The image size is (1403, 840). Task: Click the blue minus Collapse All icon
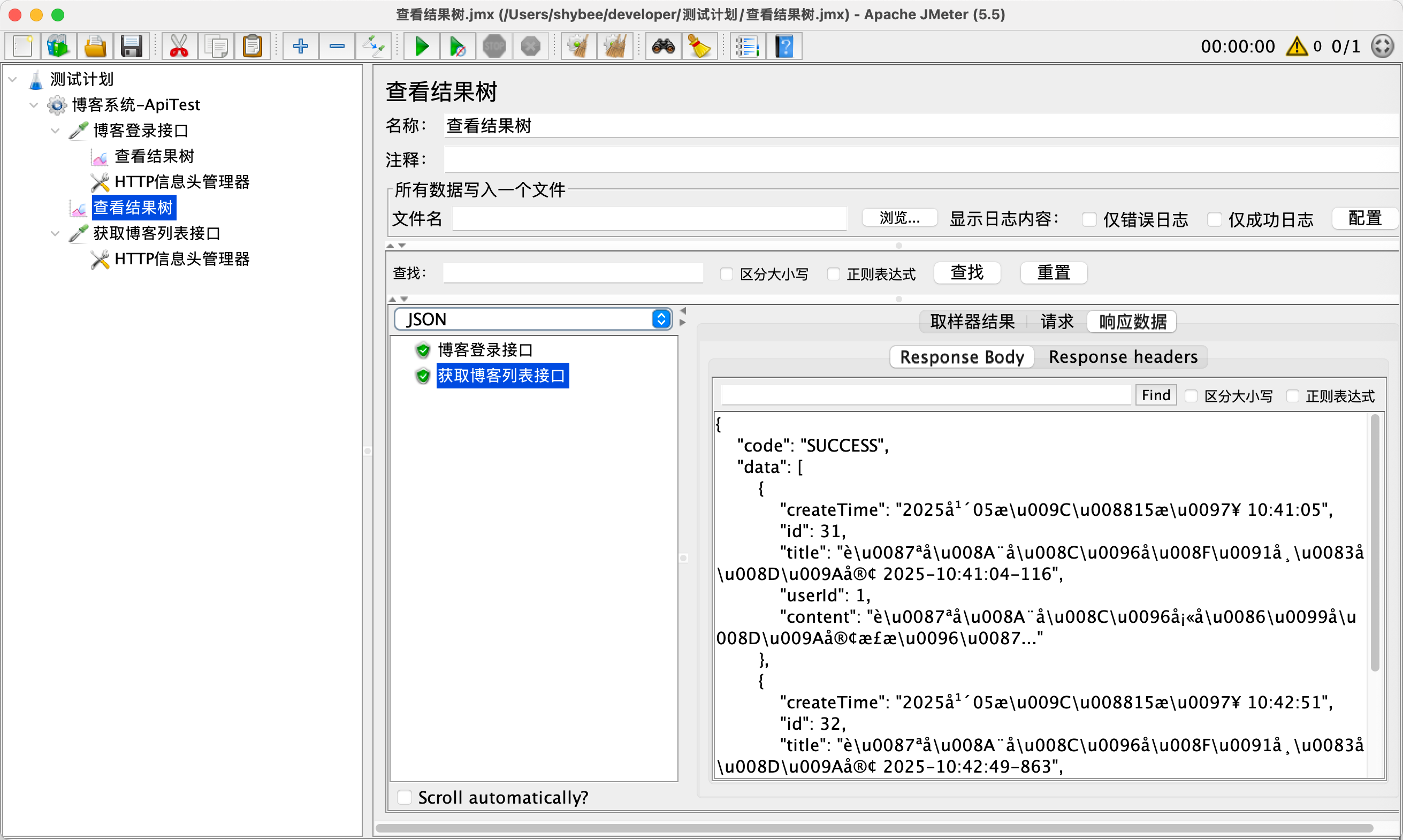337,47
